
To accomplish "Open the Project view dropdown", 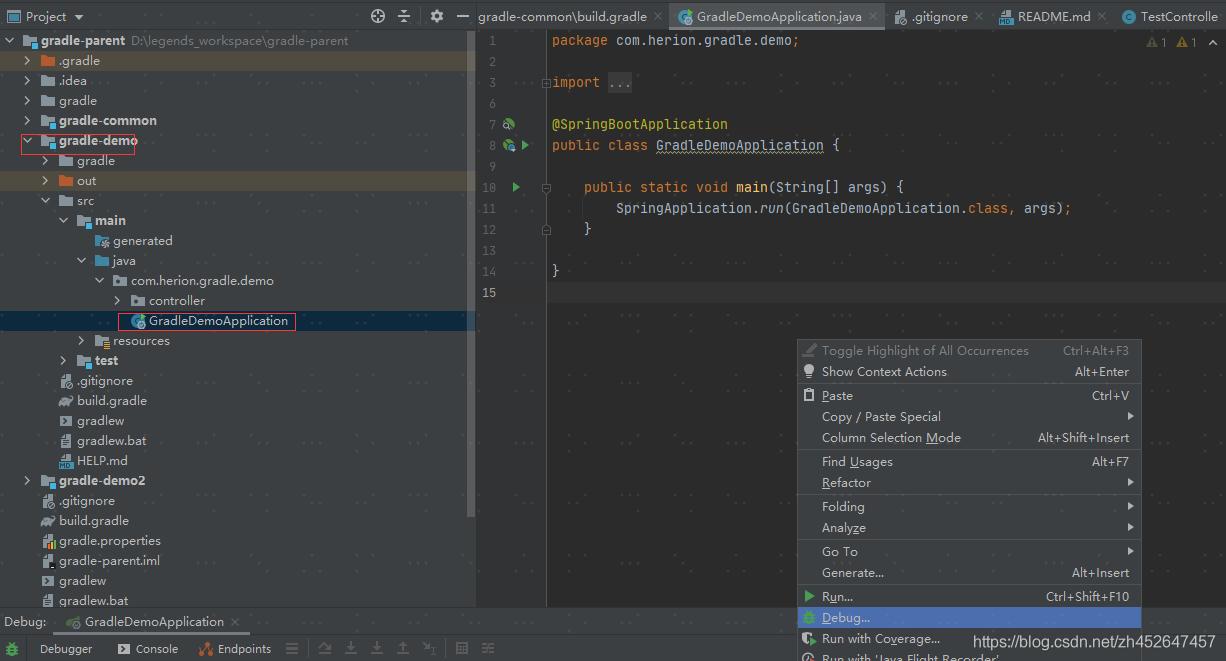I will coord(79,17).
